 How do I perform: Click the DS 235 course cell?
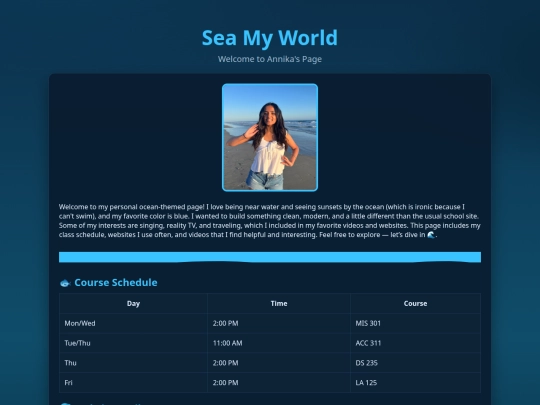click(415, 363)
